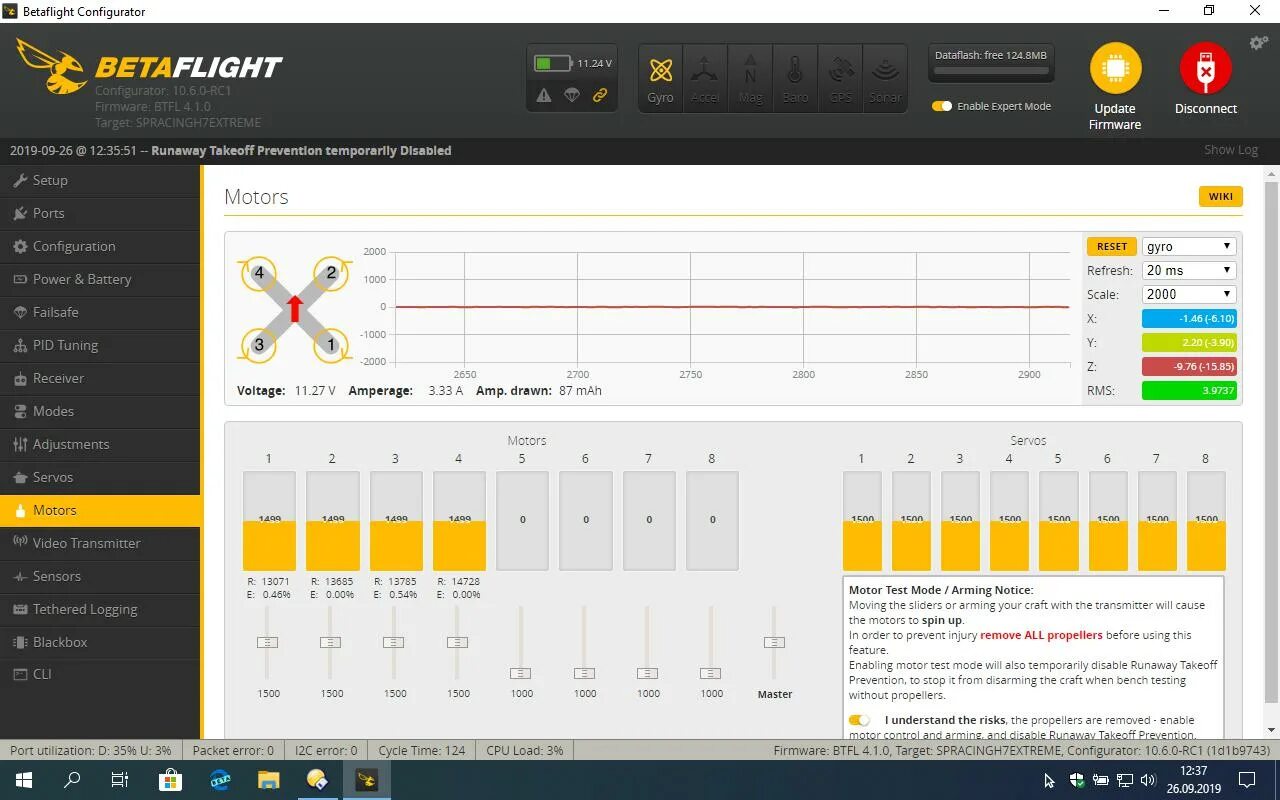Click the arming warning triangle icon

click(x=544, y=95)
